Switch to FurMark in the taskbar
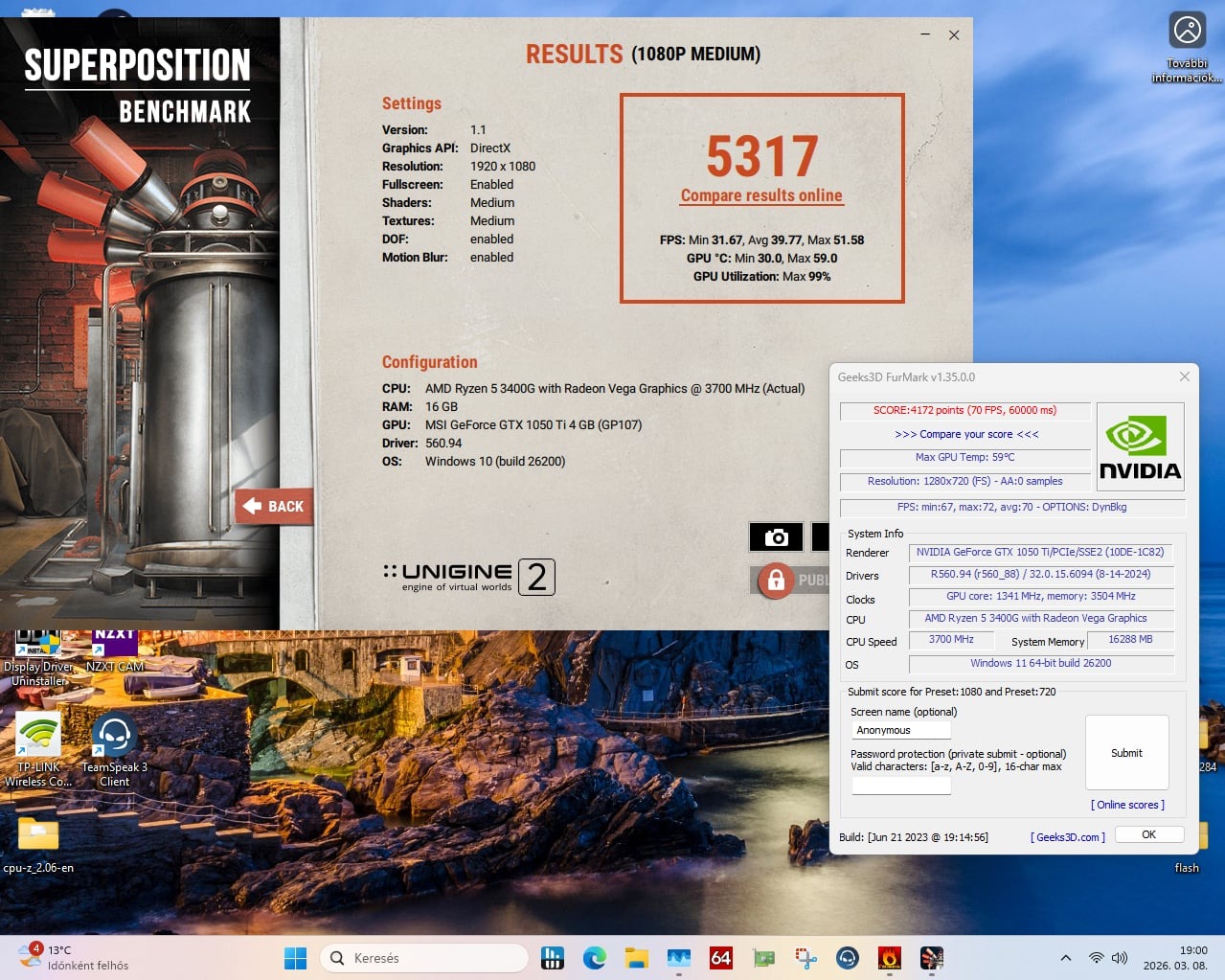 point(890,958)
